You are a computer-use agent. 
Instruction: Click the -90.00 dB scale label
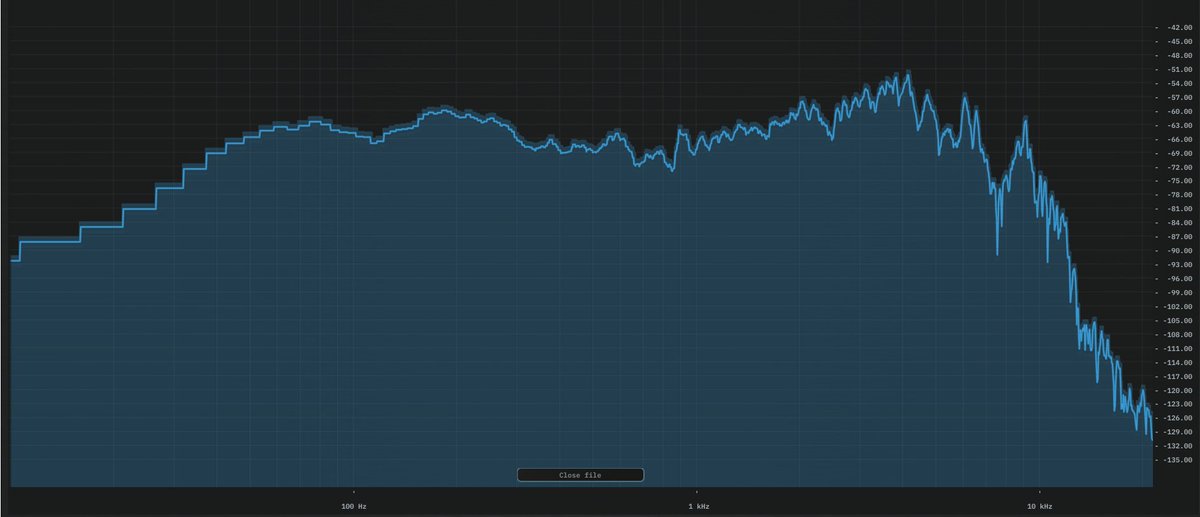tap(1178, 251)
